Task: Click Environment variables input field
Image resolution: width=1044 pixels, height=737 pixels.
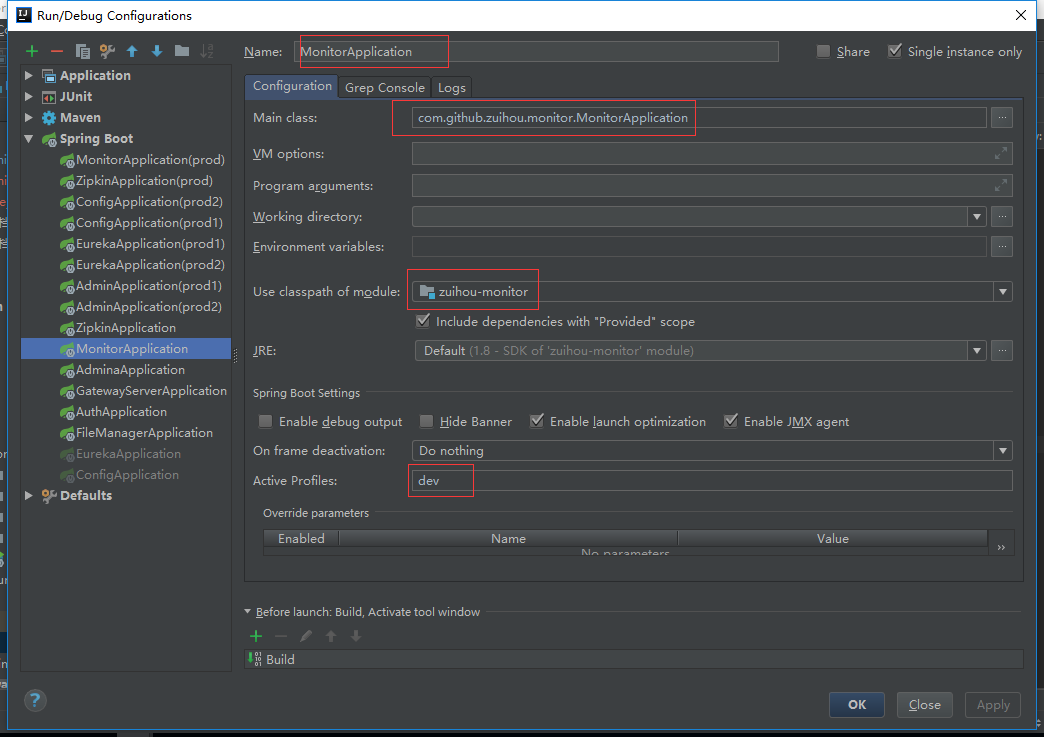Action: click(699, 246)
